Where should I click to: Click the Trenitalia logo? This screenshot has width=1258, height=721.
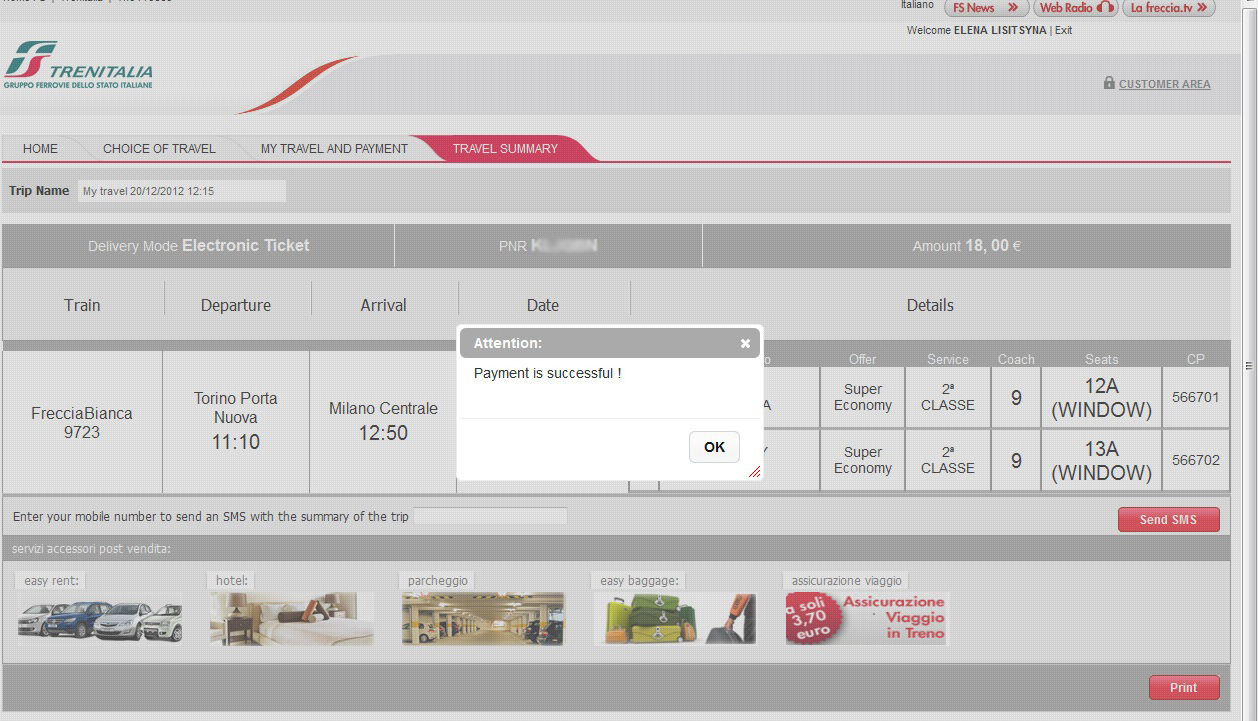[x=78, y=65]
